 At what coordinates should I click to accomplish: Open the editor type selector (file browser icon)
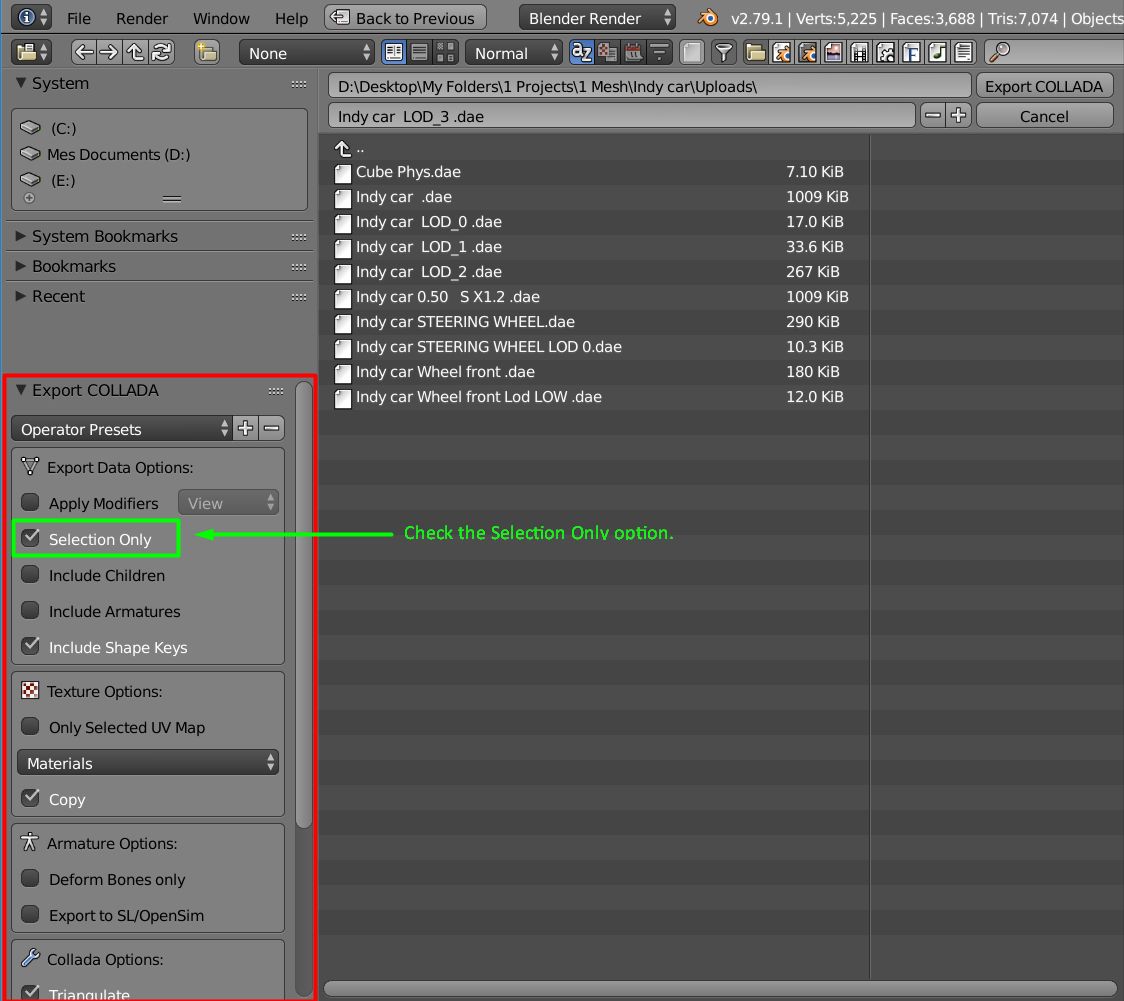(x=31, y=52)
